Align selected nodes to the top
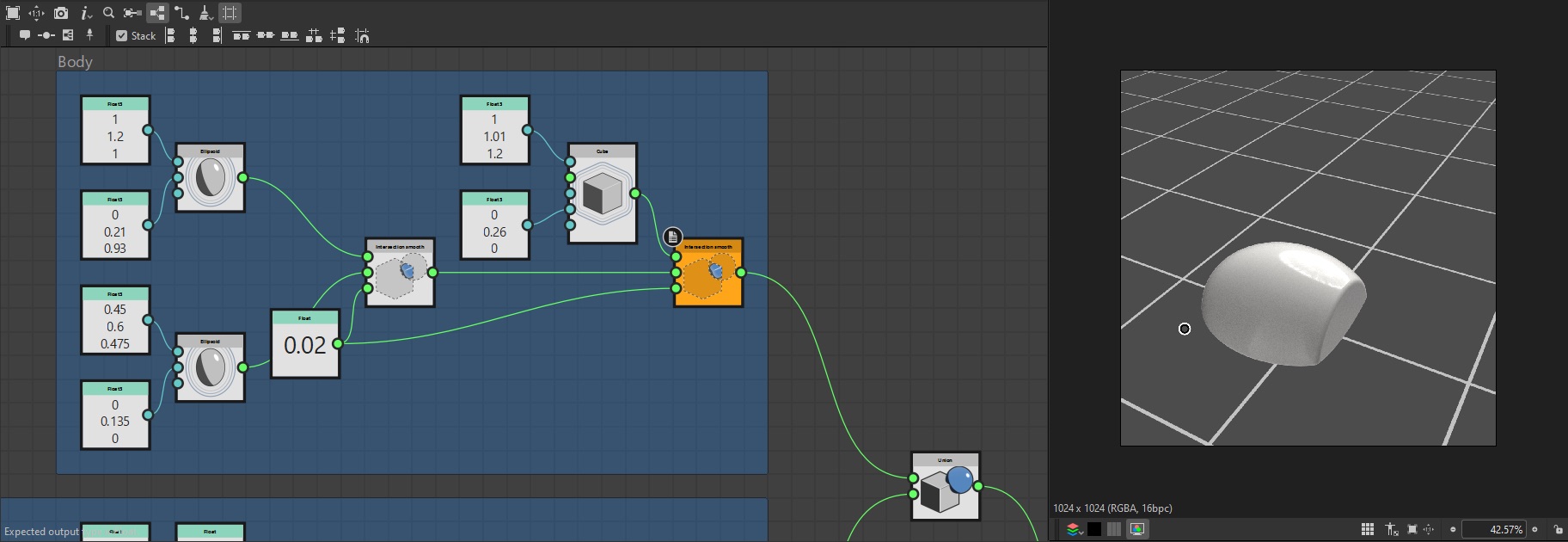The image size is (1568, 542). (x=242, y=35)
